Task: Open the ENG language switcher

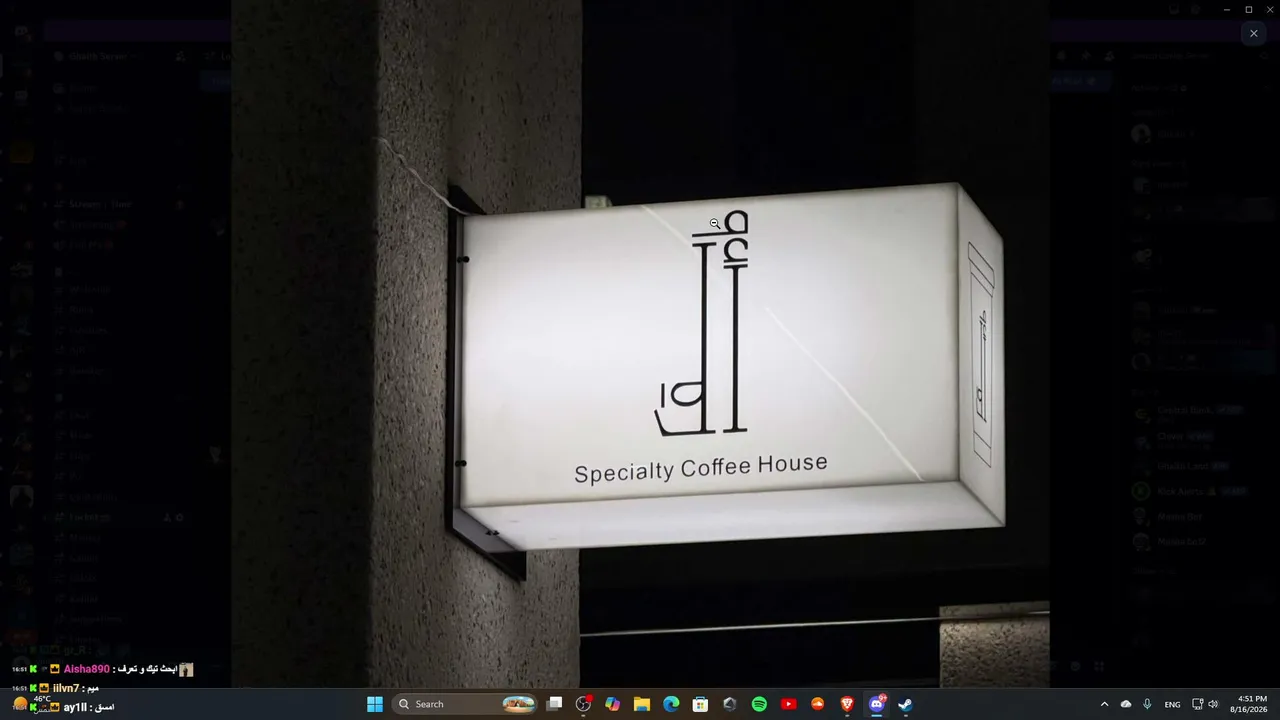Action: (x=1172, y=704)
